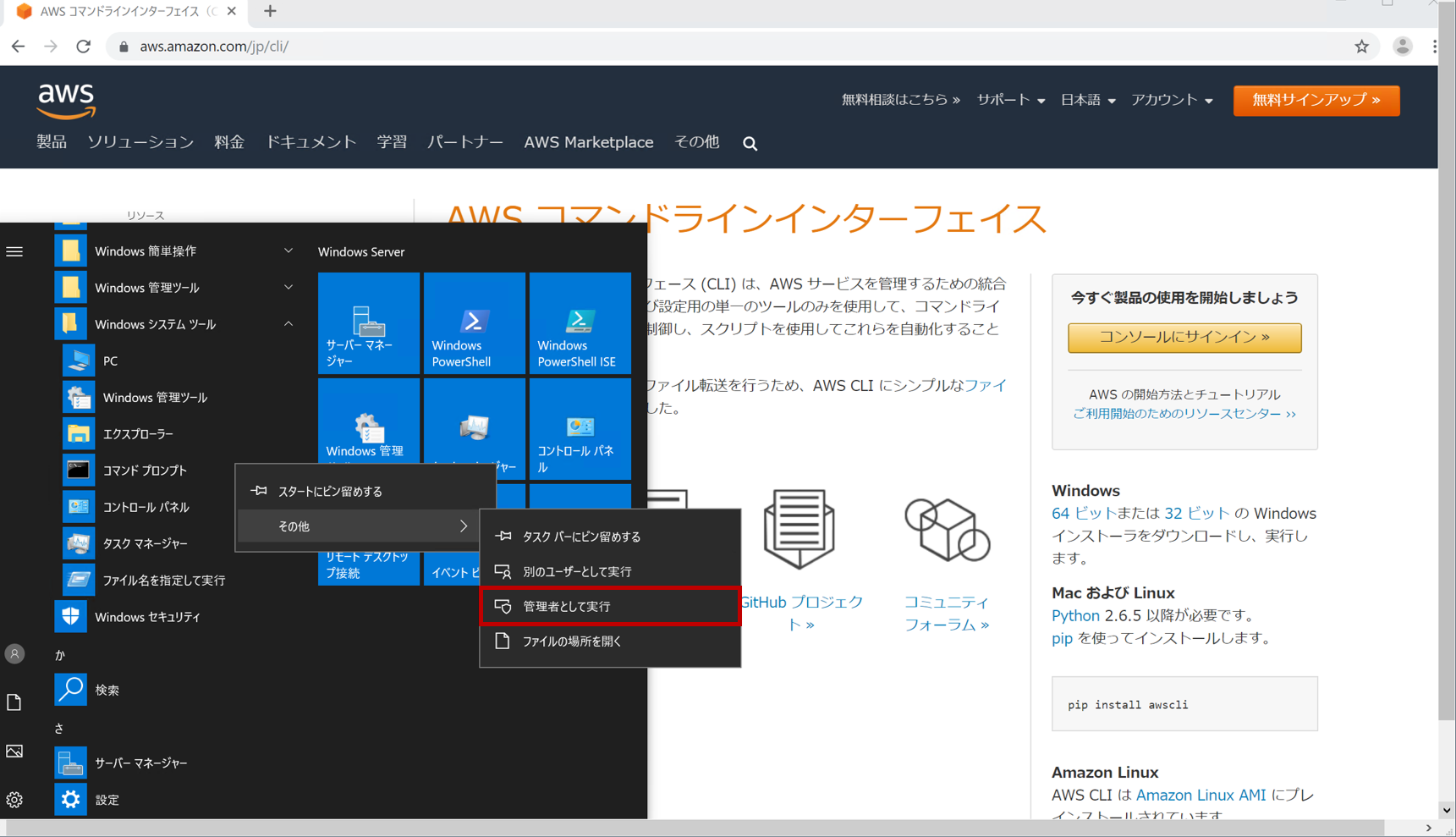Bookmark the page with the star icon

click(x=1361, y=47)
